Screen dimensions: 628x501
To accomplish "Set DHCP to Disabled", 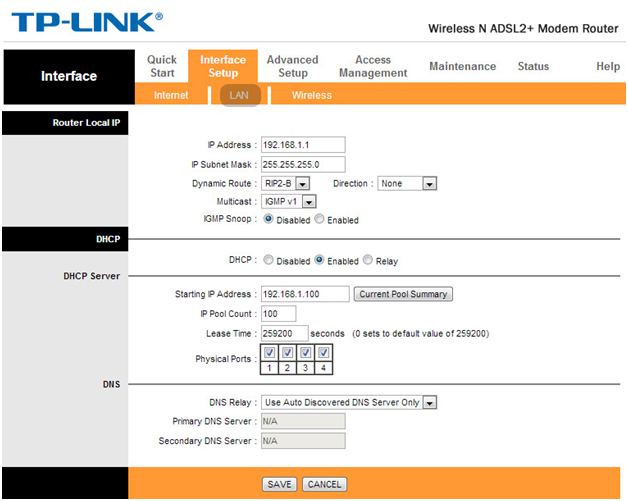I will [x=268, y=260].
